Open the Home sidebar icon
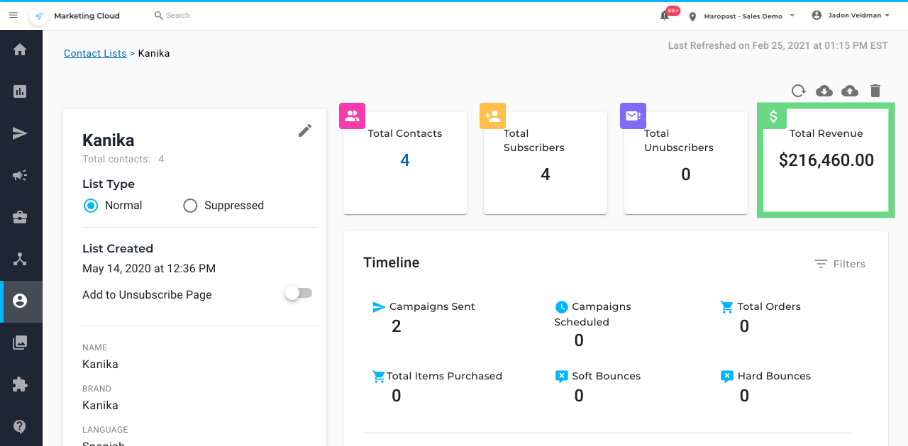This screenshot has height=446, width=908. click(x=20, y=50)
